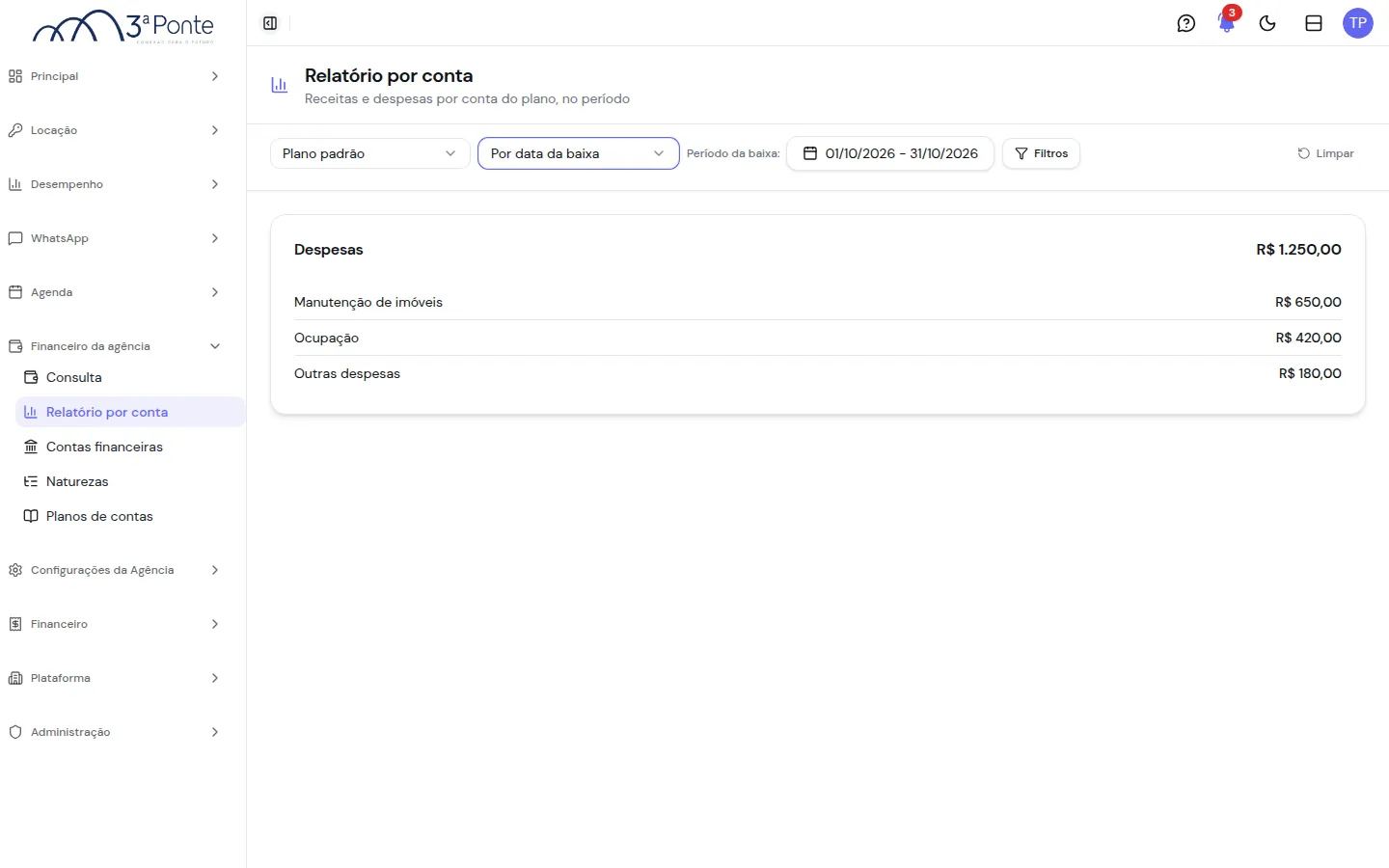Expand the Desempenho menu chevron

coord(215,184)
